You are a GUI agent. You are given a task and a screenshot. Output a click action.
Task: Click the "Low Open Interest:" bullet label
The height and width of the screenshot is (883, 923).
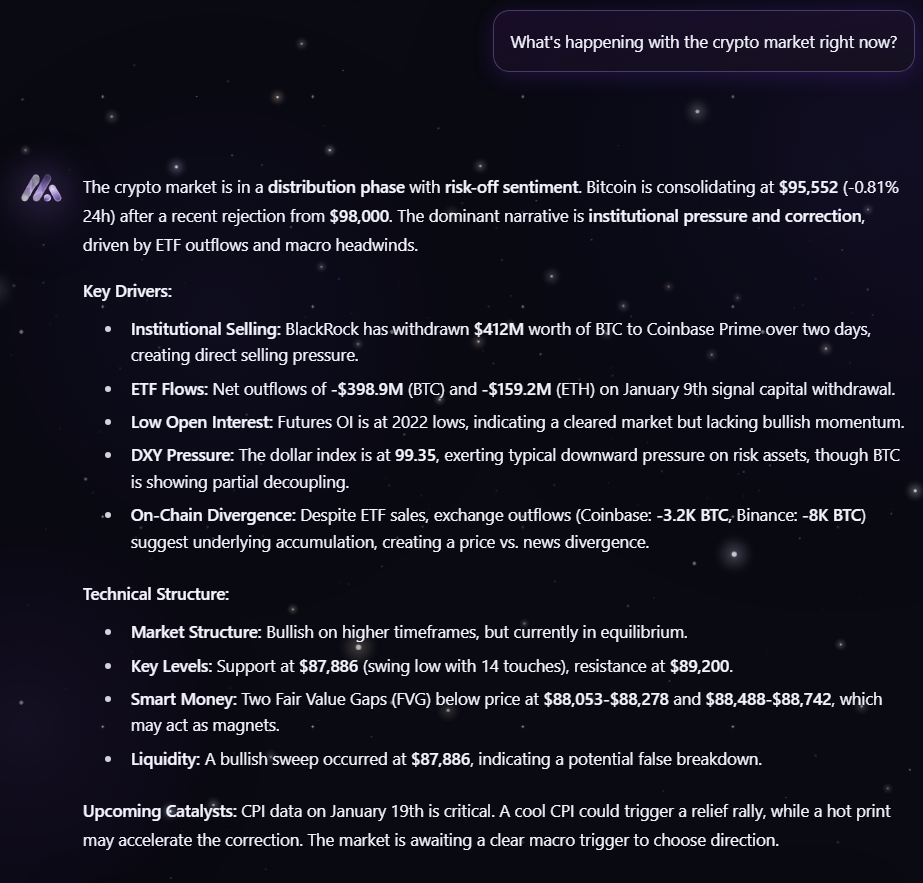199,422
